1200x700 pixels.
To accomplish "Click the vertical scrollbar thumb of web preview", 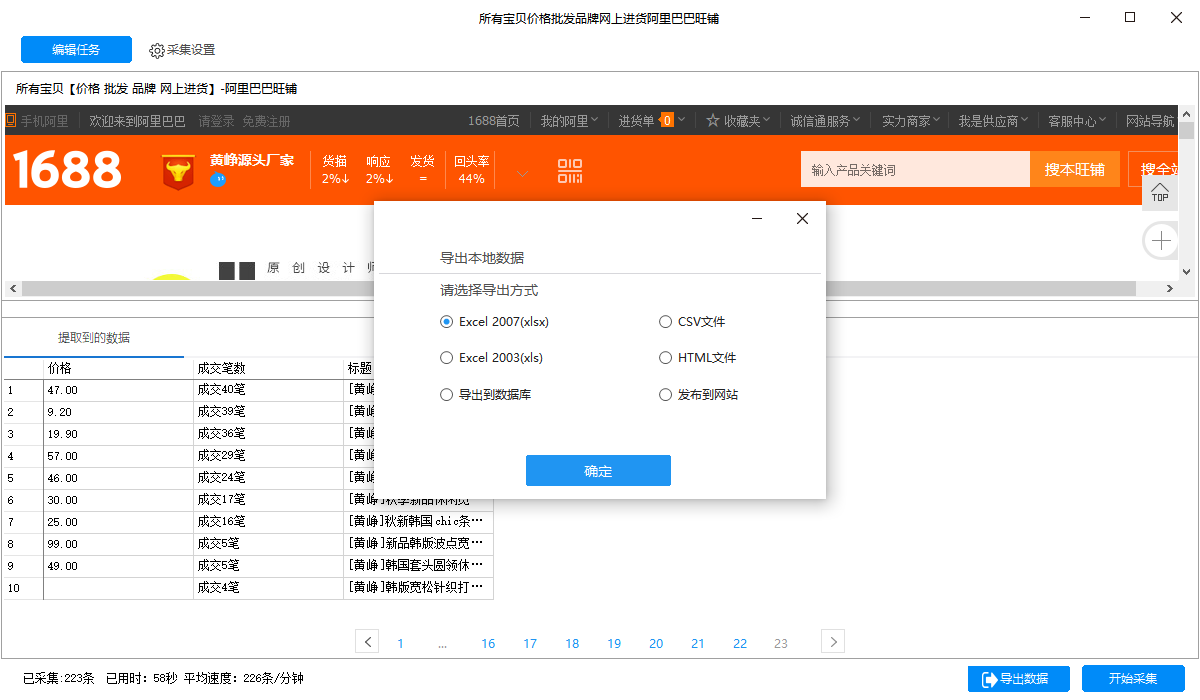I will [x=1186, y=131].
